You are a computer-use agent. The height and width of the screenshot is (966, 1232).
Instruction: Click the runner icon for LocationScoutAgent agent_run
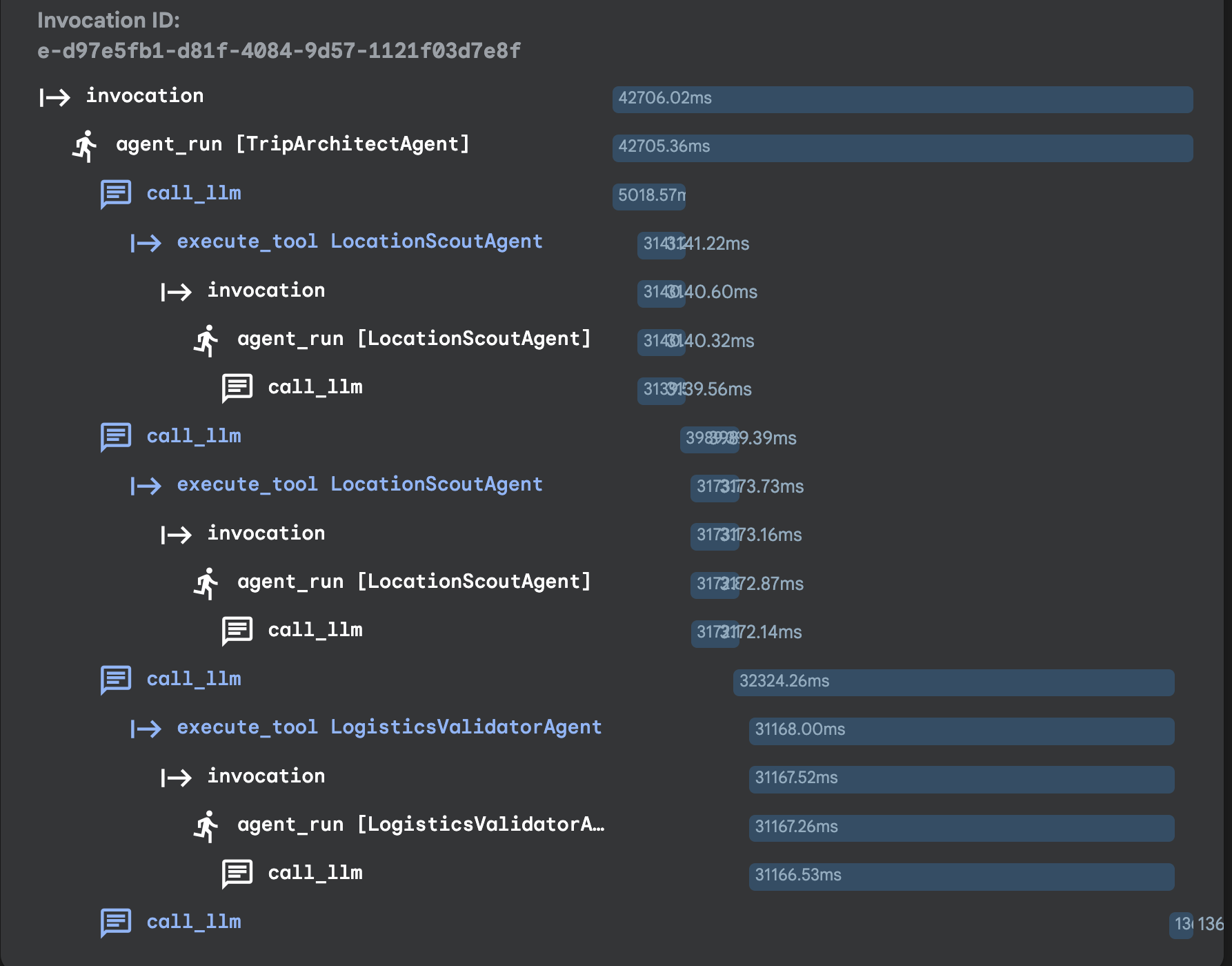click(207, 339)
